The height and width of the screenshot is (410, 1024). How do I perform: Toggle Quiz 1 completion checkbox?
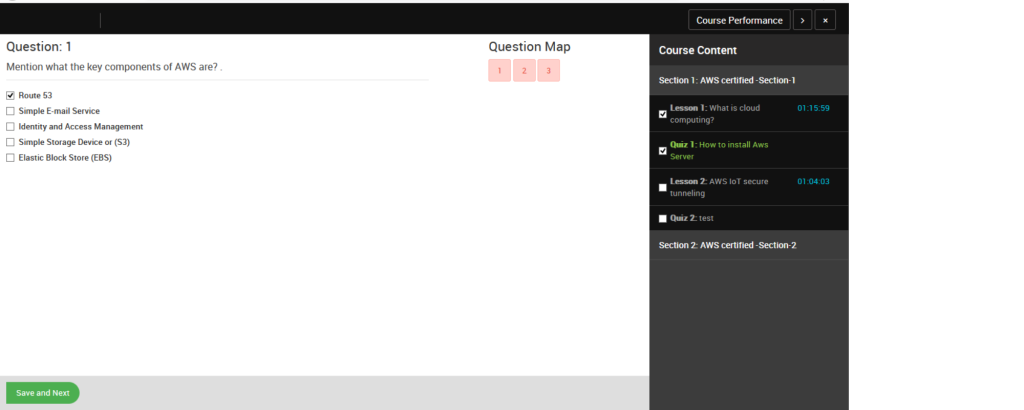(663, 151)
